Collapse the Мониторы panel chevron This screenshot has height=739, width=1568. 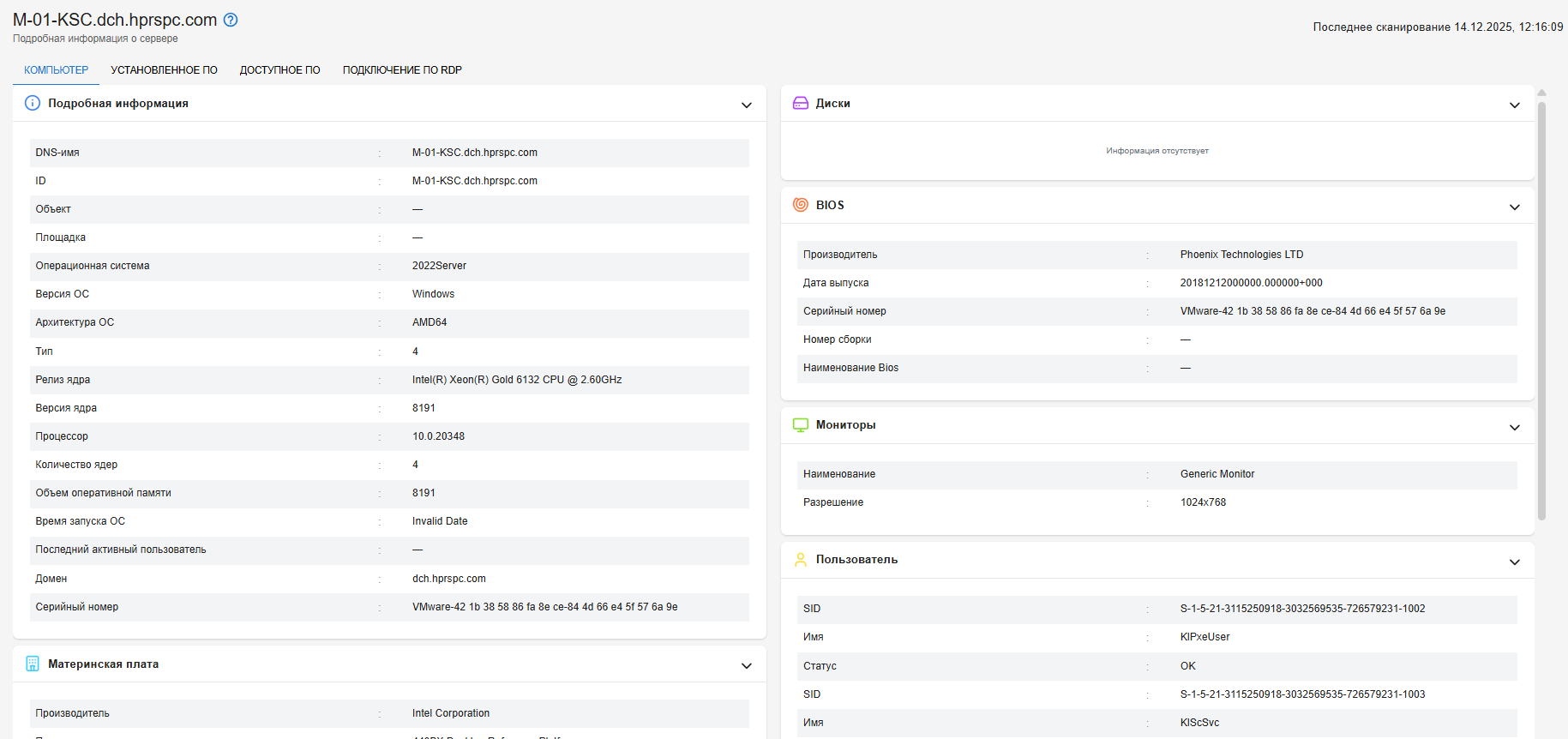[1515, 427]
